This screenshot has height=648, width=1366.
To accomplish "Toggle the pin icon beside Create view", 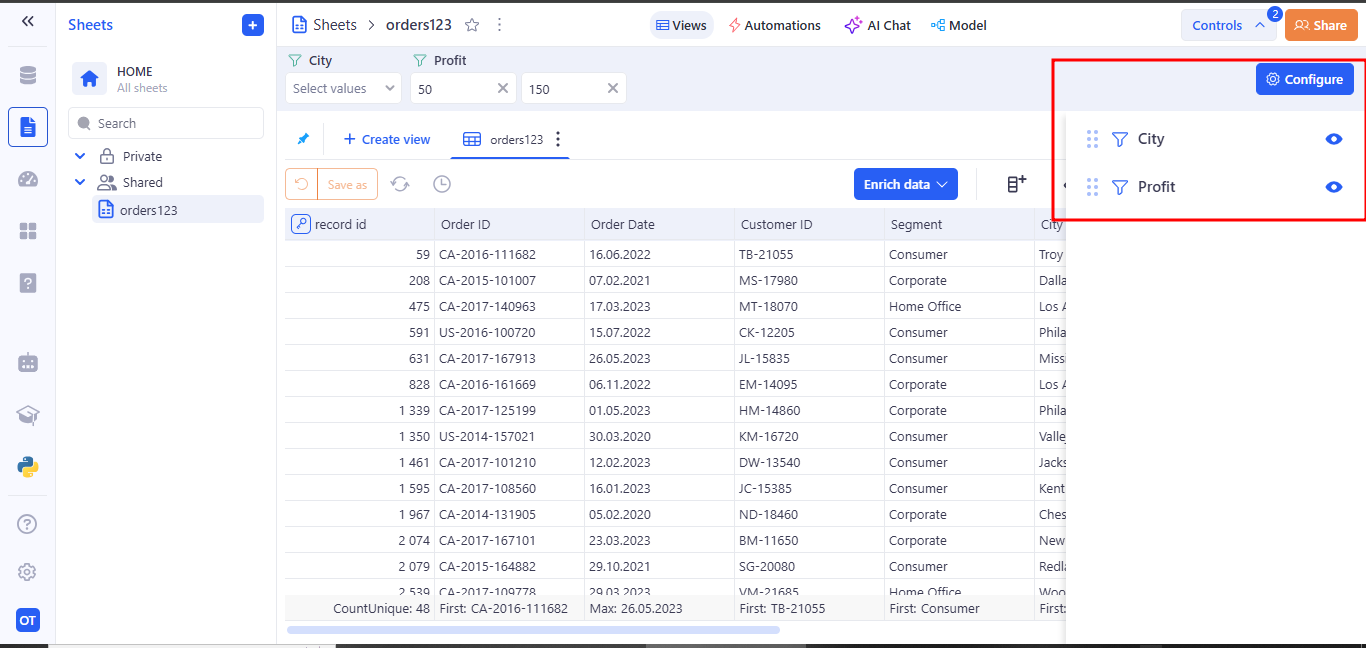I will (x=303, y=139).
